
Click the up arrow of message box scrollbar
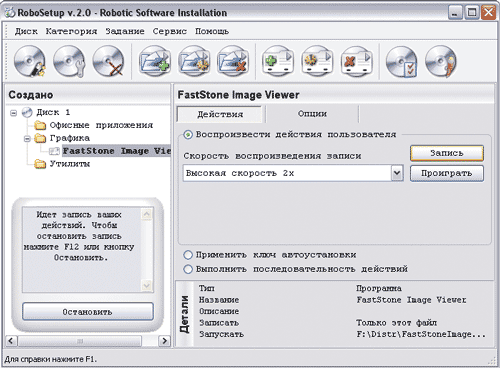coord(146,214)
